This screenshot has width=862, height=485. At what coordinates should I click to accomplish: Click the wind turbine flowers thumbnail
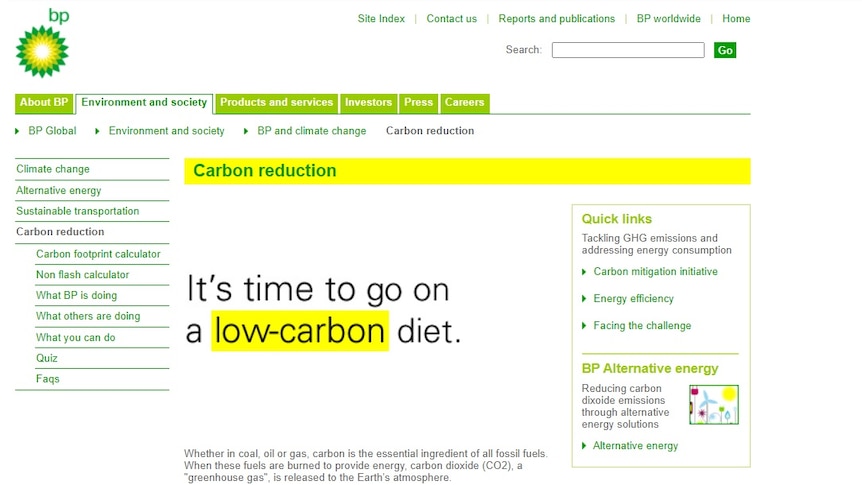[x=714, y=405]
